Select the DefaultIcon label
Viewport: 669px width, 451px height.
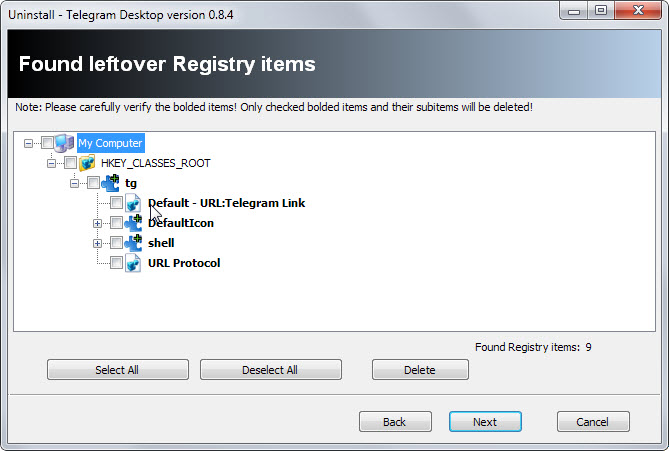181,223
